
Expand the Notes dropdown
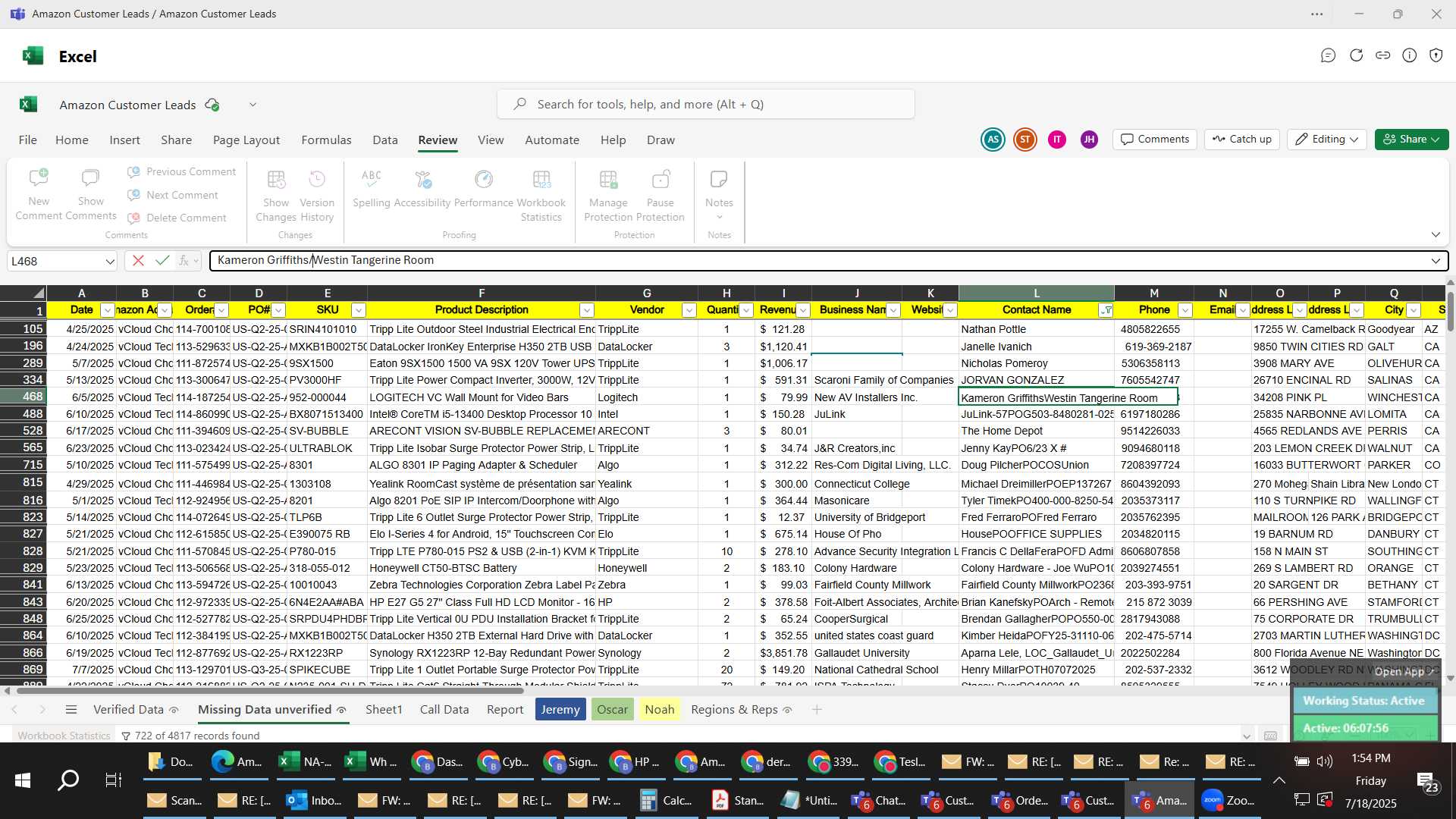[x=720, y=217]
